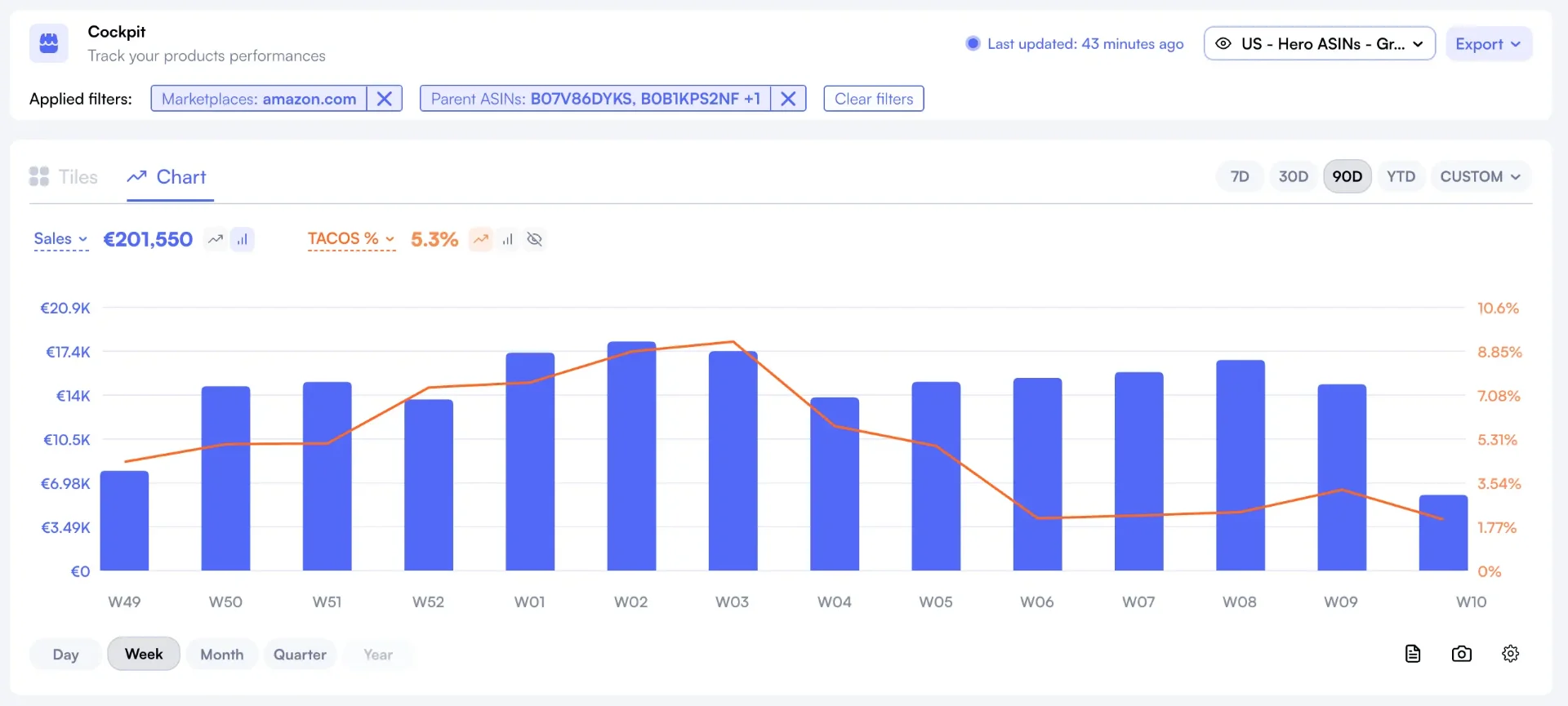The width and height of the screenshot is (1568, 706).
Task: Set TACOS series to bar chart
Action: [x=508, y=239]
